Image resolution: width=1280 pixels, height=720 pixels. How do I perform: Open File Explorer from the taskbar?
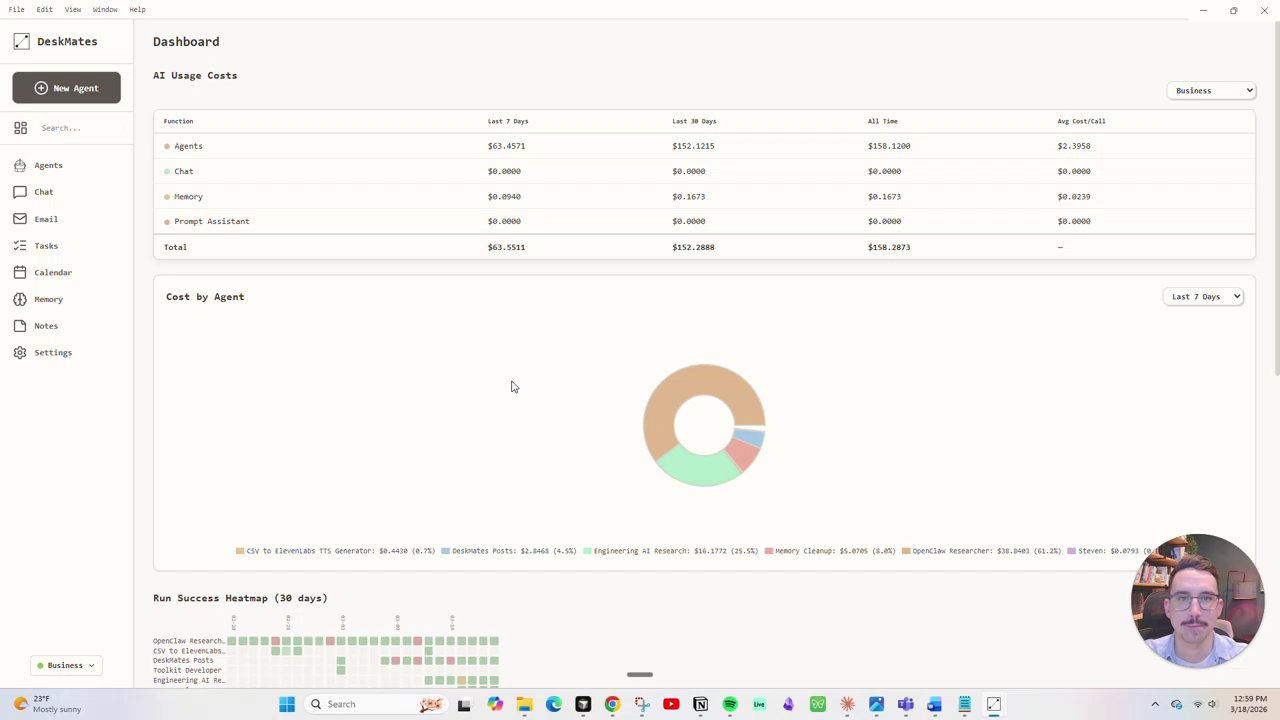coord(524,704)
